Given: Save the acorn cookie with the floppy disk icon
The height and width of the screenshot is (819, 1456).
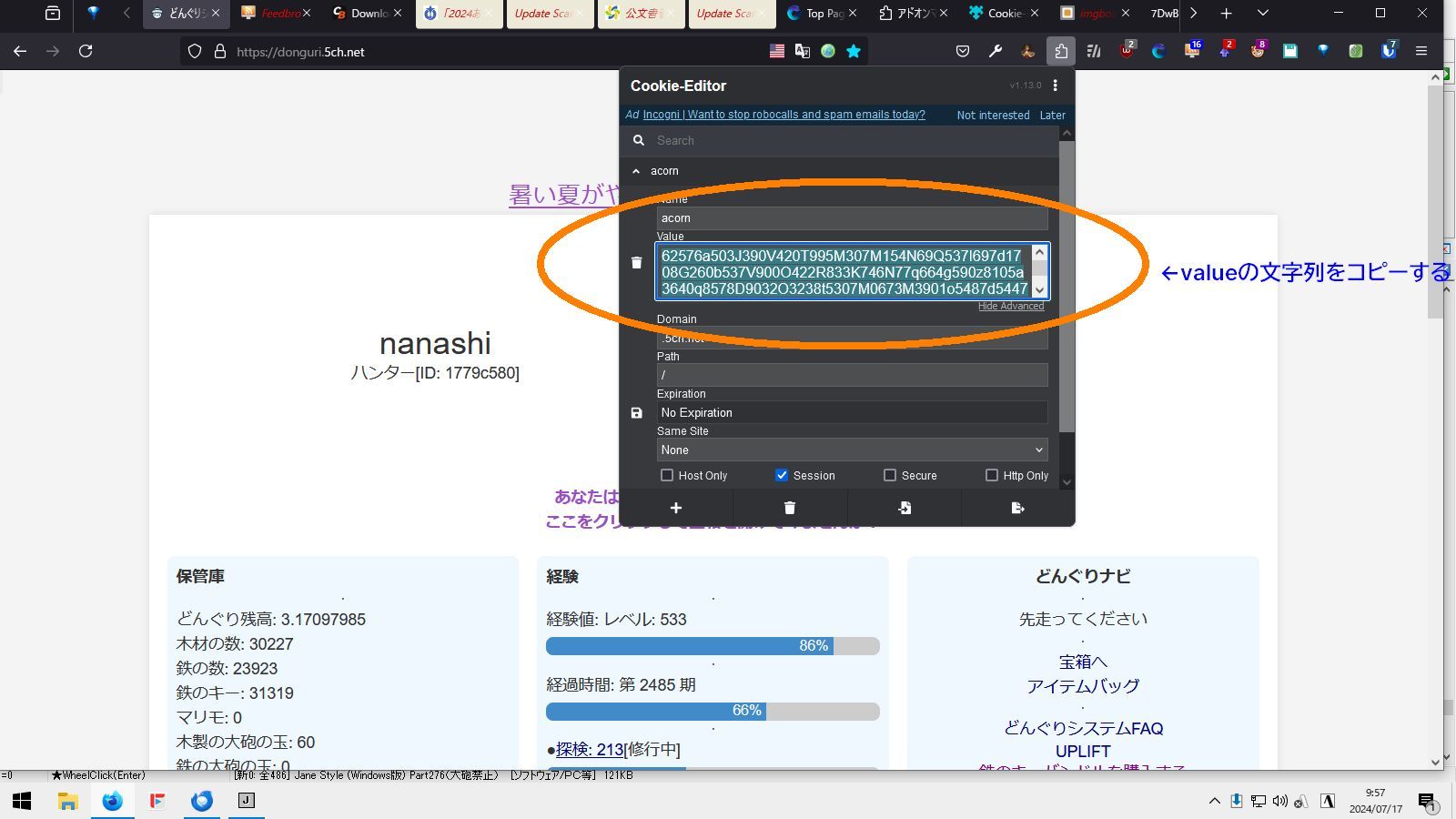Looking at the screenshot, I should tap(636, 413).
